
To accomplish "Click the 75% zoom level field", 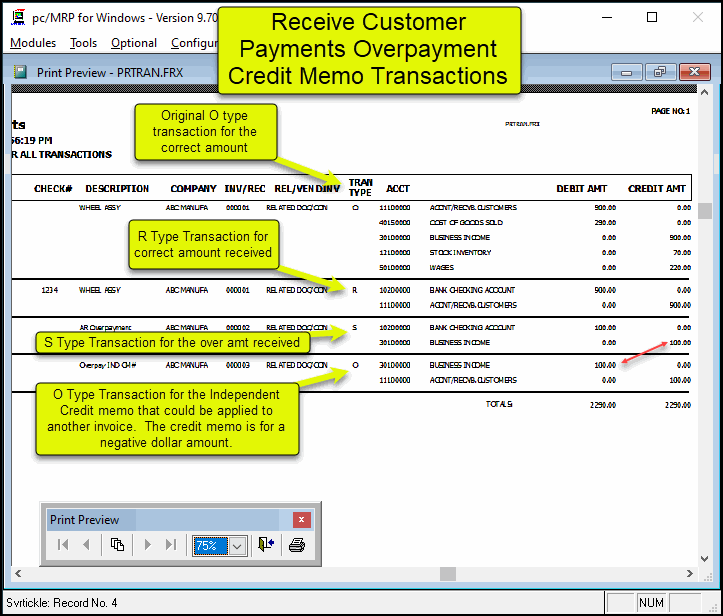I will coord(210,545).
